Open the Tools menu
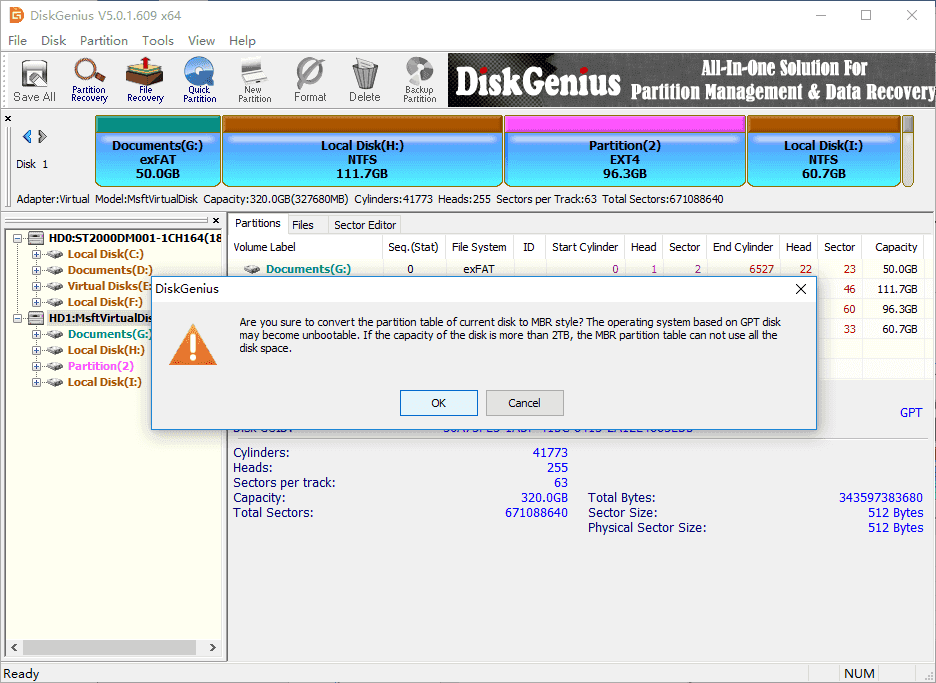The width and height of the screenshot is (936, 683). 157,41
